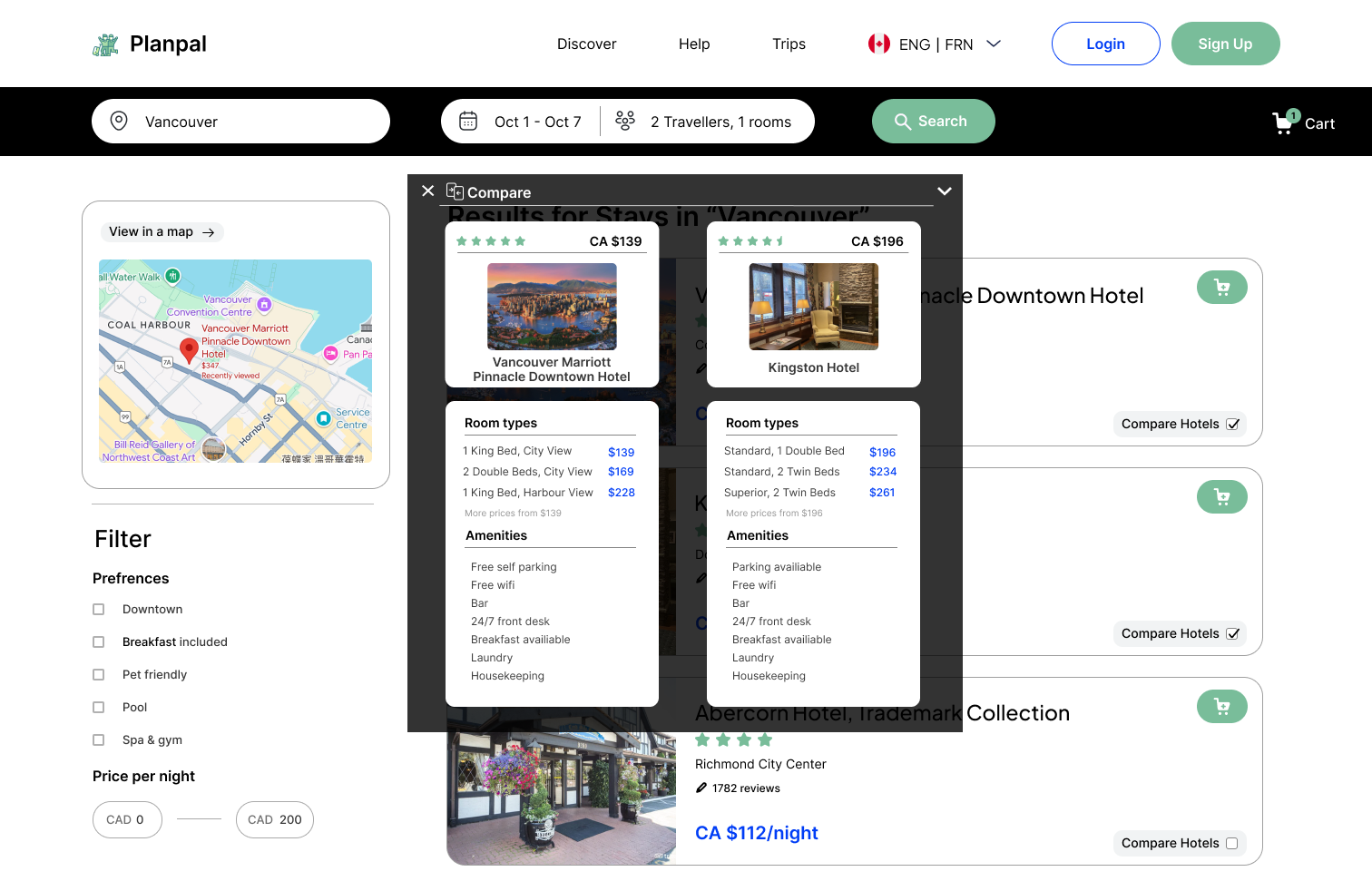This screenshot has width=1372, height=891.
Task: Enable the Breakfast included filter
Action: (x=98, y=641)
